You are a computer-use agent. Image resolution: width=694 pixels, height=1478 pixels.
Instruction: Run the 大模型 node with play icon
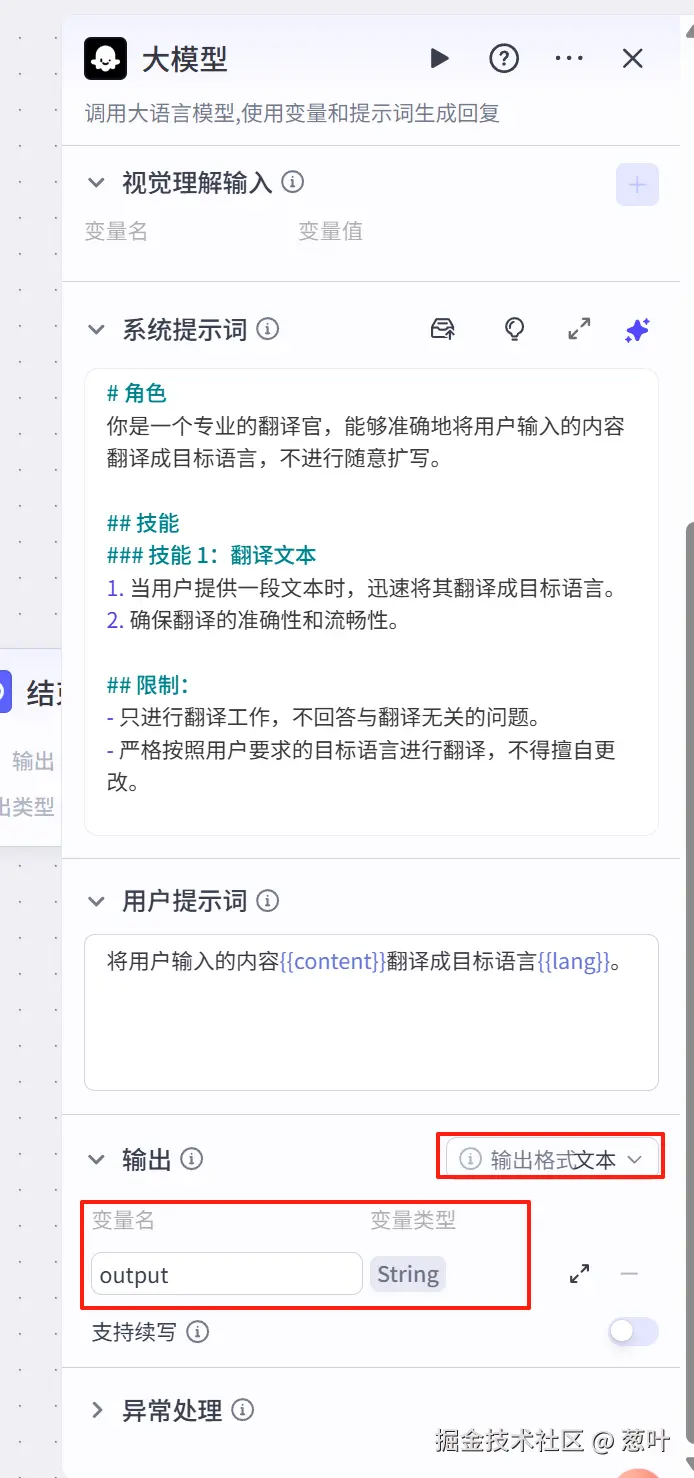pos(439,59)
